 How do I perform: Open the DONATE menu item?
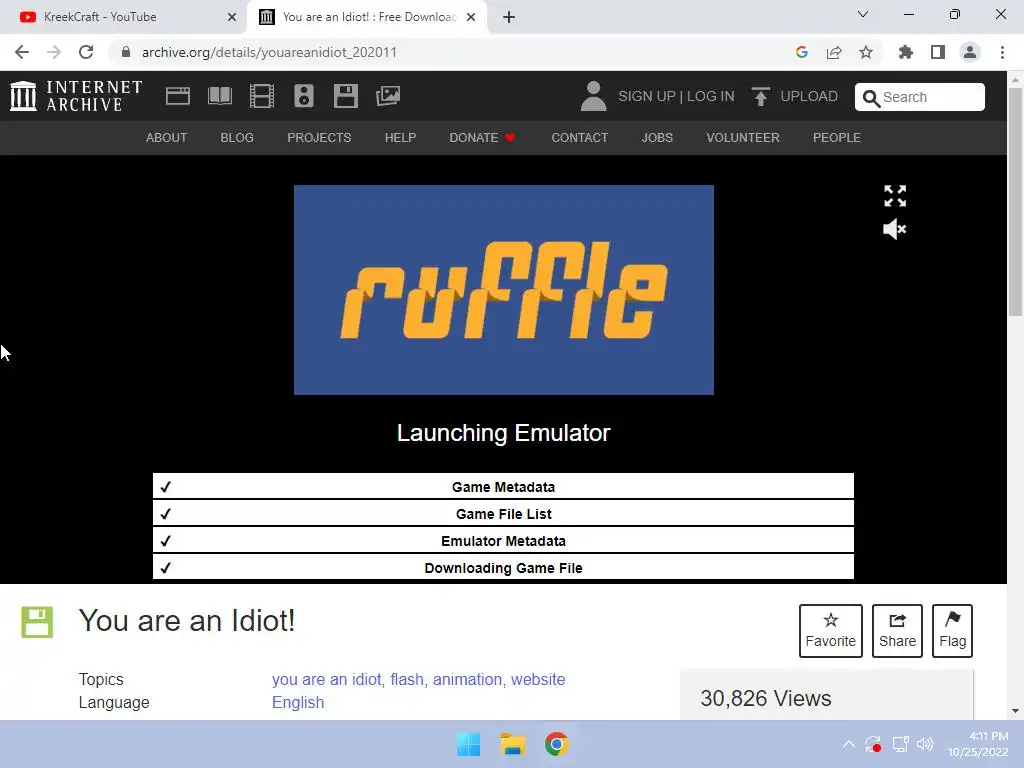click(x=482, y=138)
